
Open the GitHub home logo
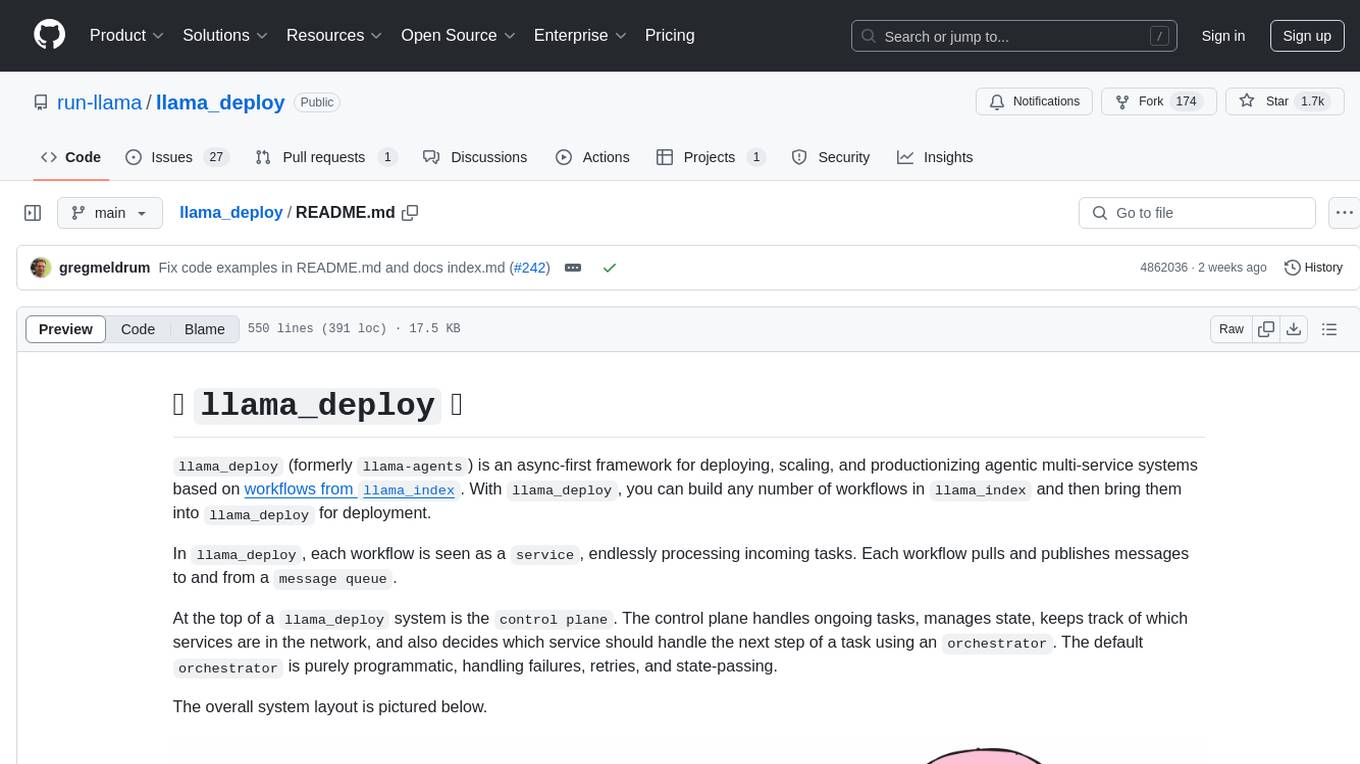tap(49, 35)
